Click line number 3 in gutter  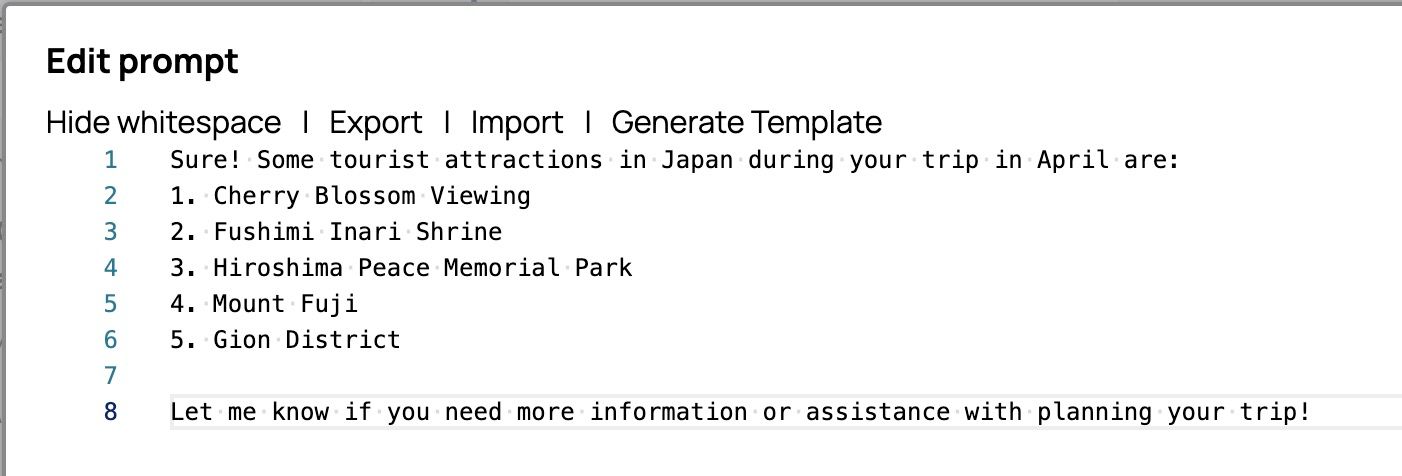tap(110, 232)
